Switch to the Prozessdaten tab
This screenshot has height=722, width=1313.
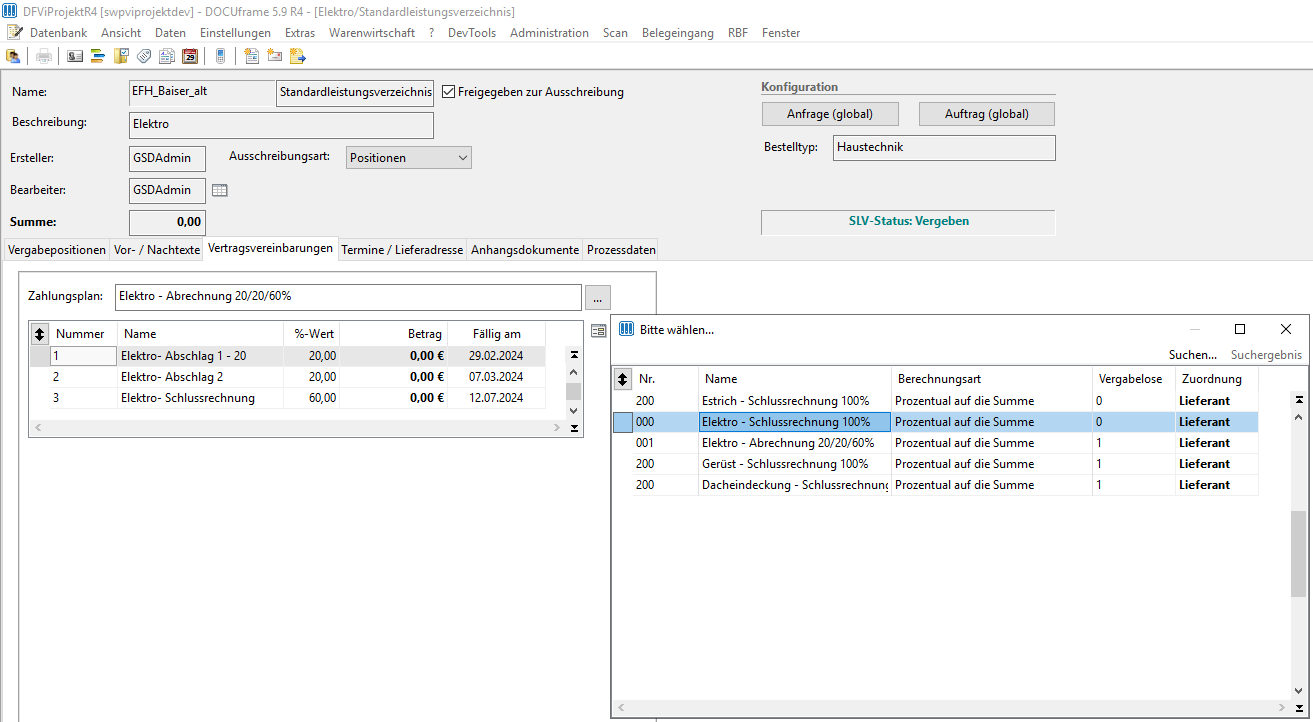(620, 250)
